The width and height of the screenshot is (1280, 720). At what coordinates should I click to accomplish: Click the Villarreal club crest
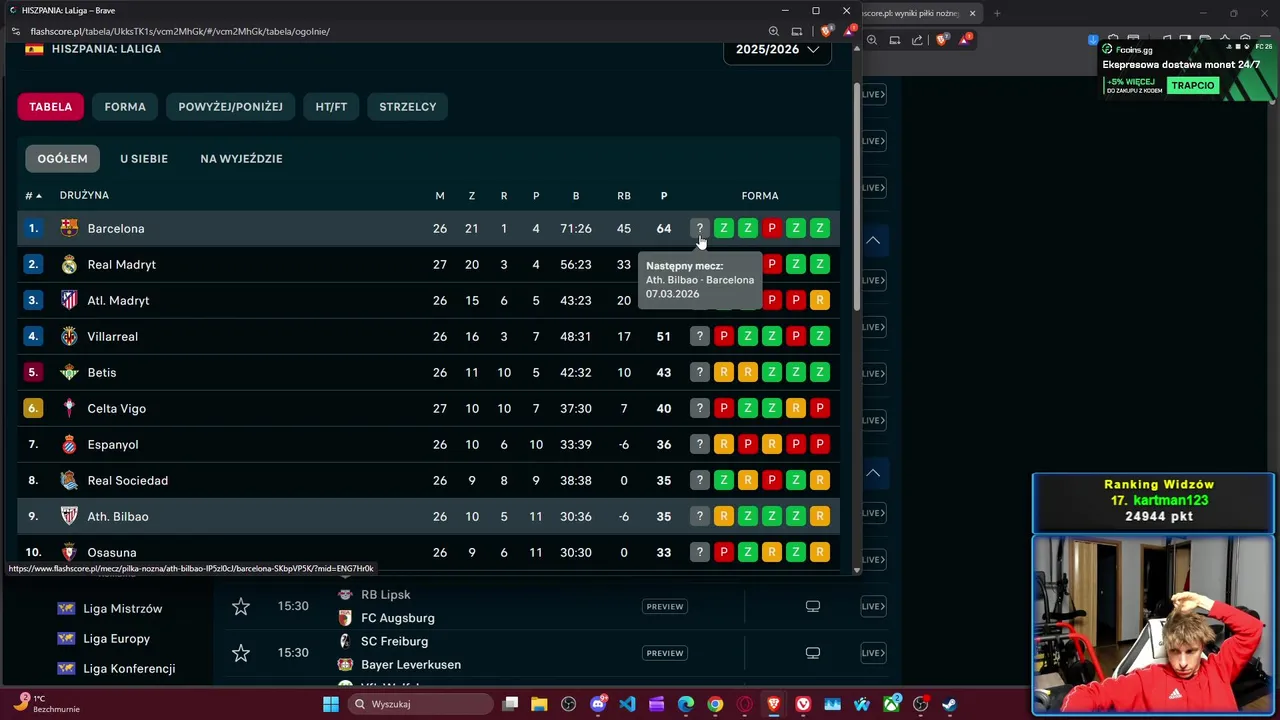pos(69,336)
